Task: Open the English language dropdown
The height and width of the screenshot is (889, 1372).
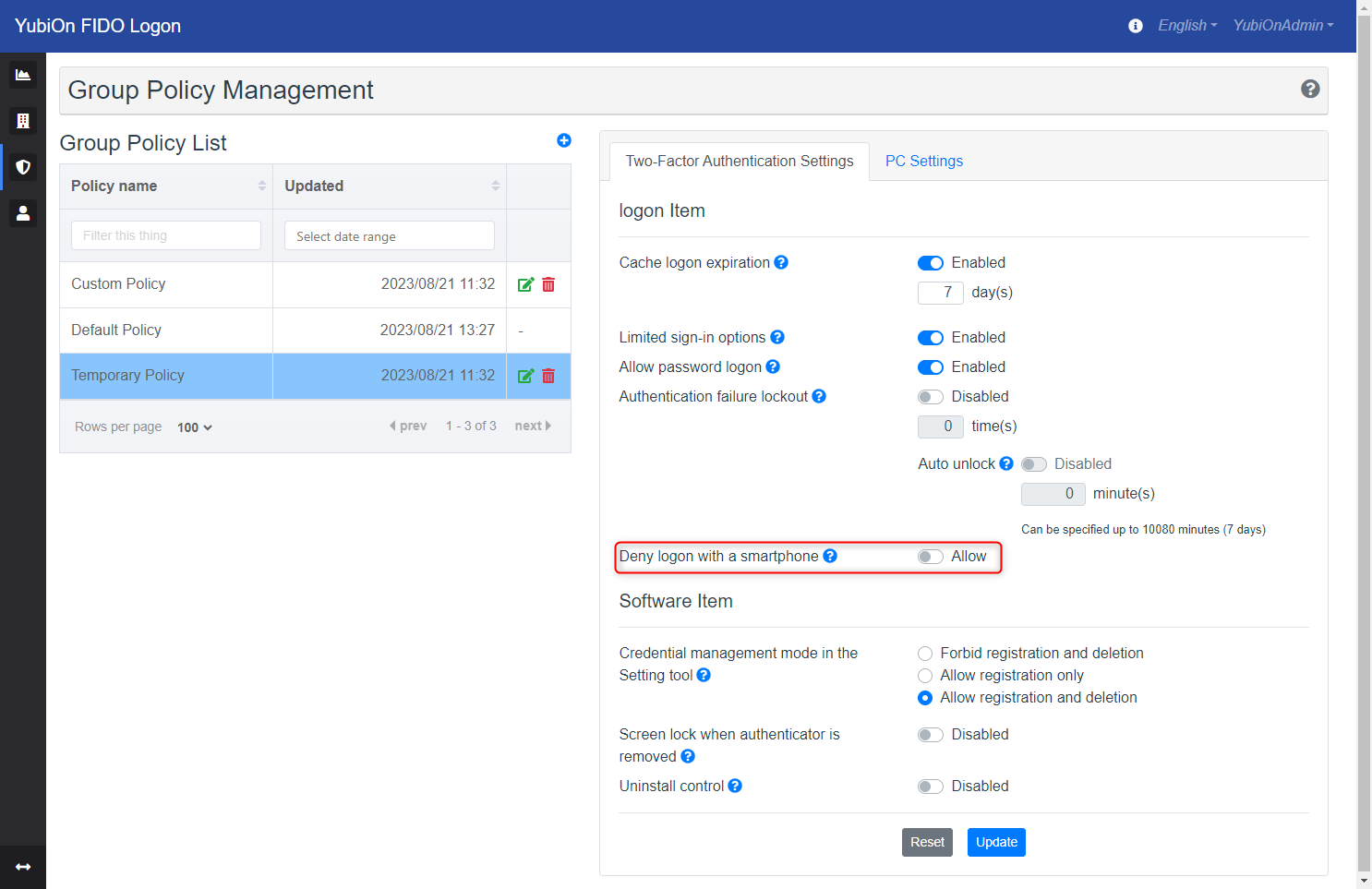Action: pyautogui.click(x=1187, y=26)
